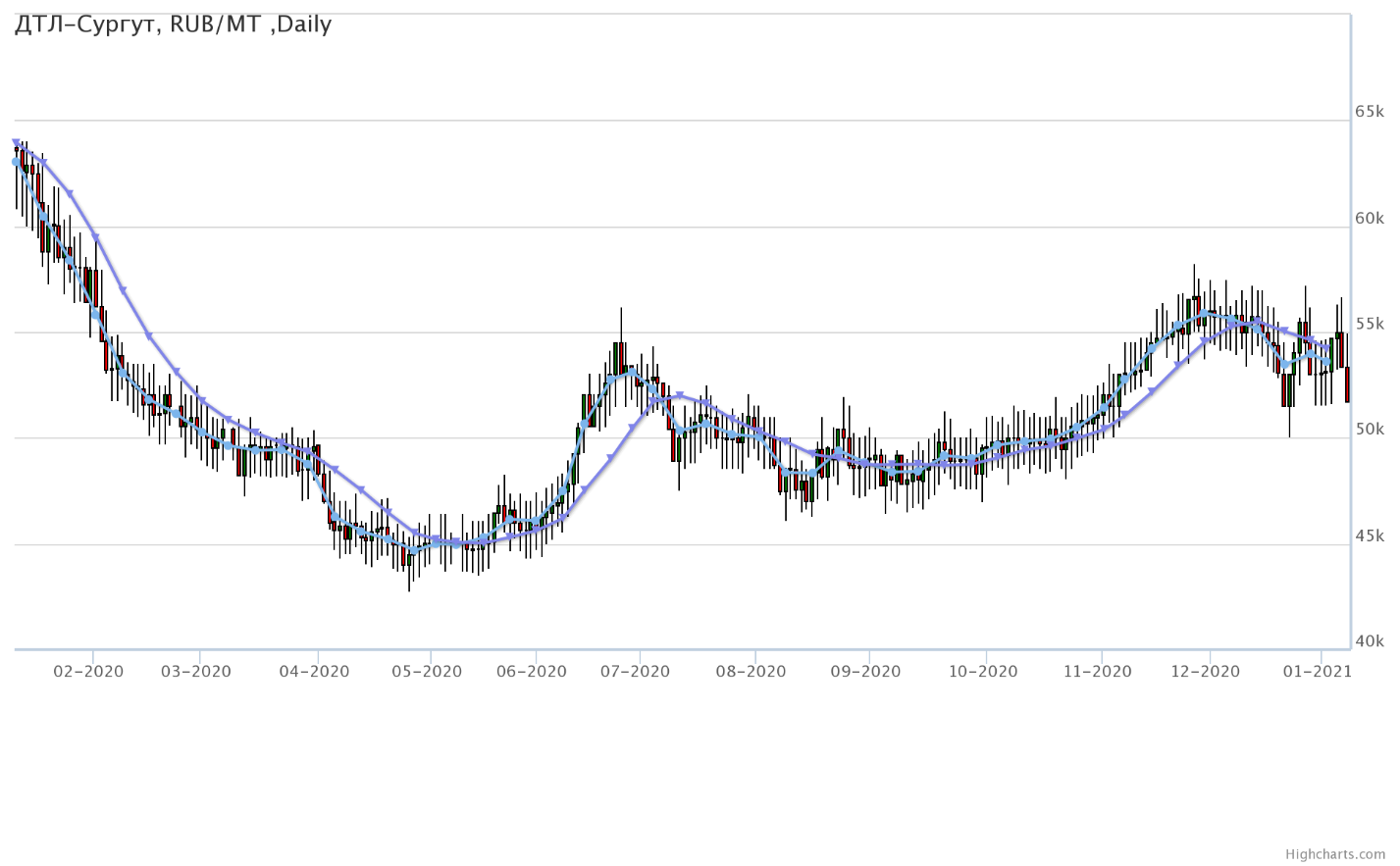Screen dimensions: 1400x866
Task: Click the 65k price axis label
Action: point(1369,111)
